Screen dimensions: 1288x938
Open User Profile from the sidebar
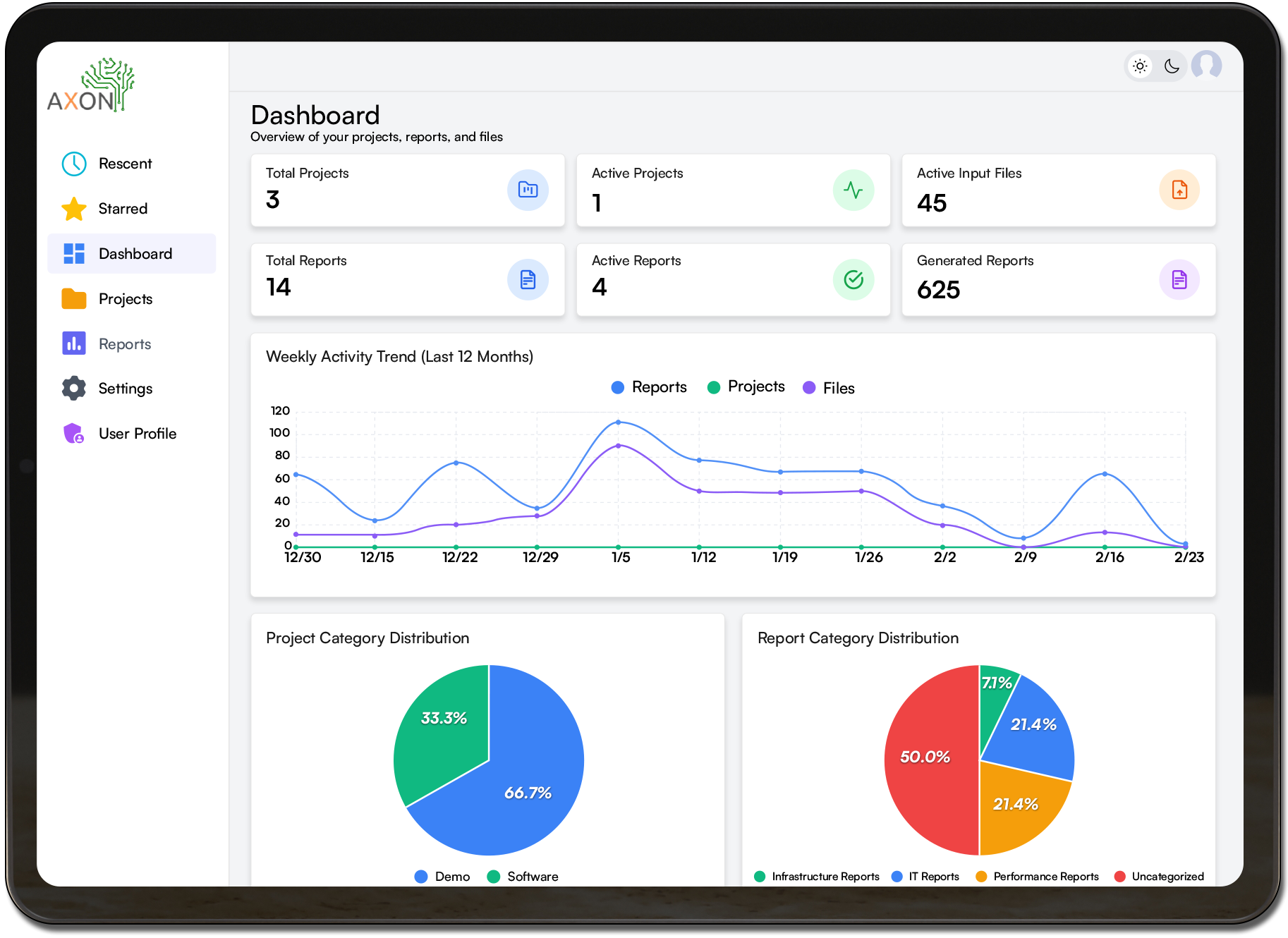(x=138, y=434)
